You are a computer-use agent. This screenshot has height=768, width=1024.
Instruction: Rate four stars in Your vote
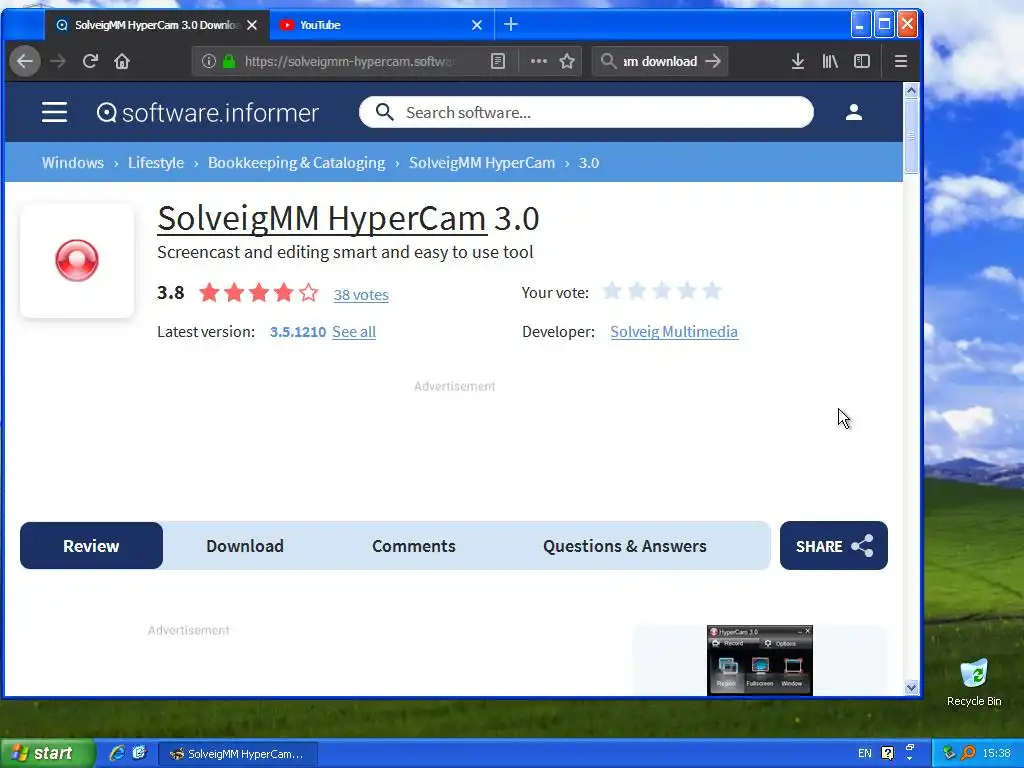click(x=687, y=291)
